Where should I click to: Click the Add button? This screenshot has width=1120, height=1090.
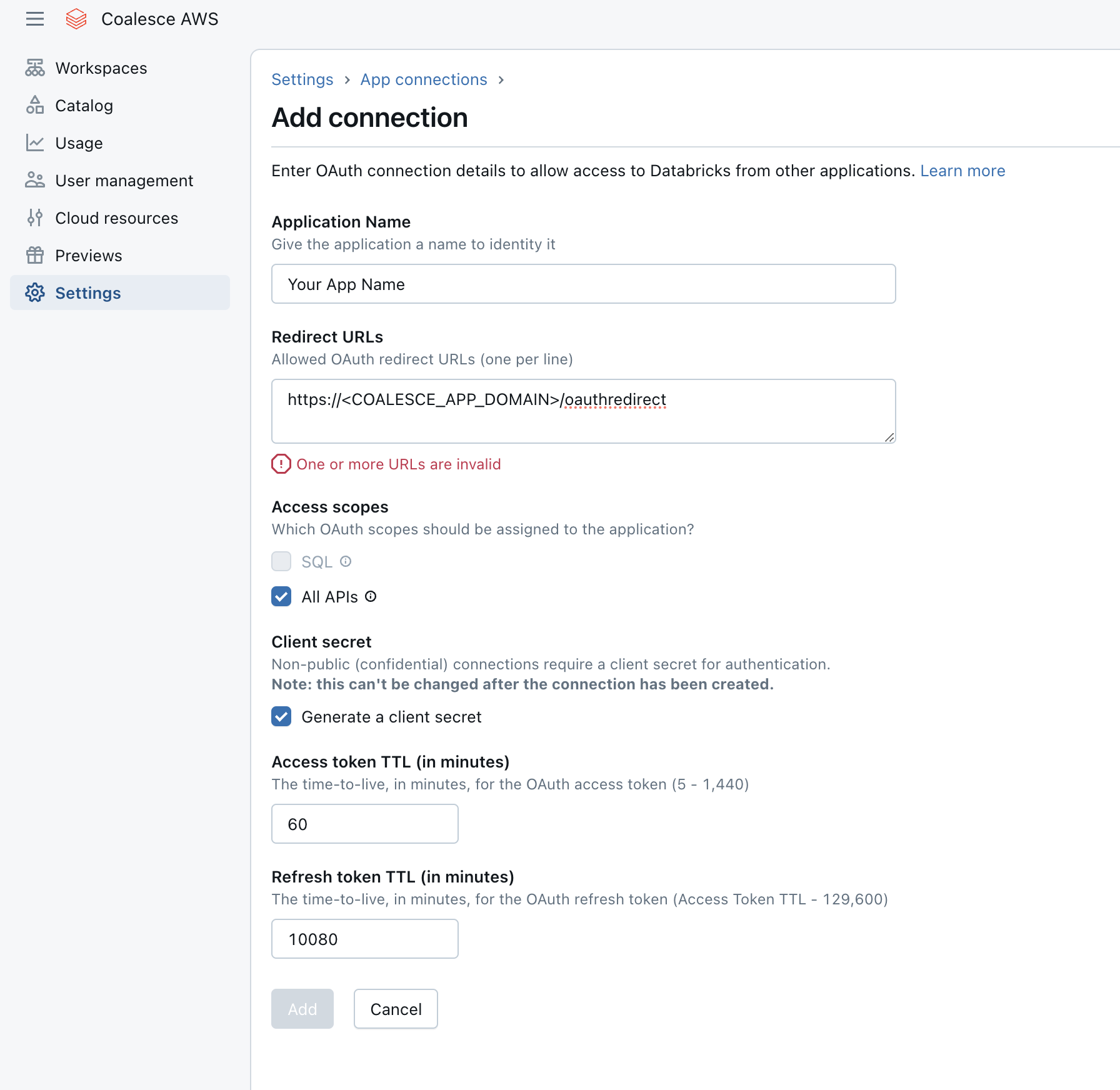click(302, 1009)
